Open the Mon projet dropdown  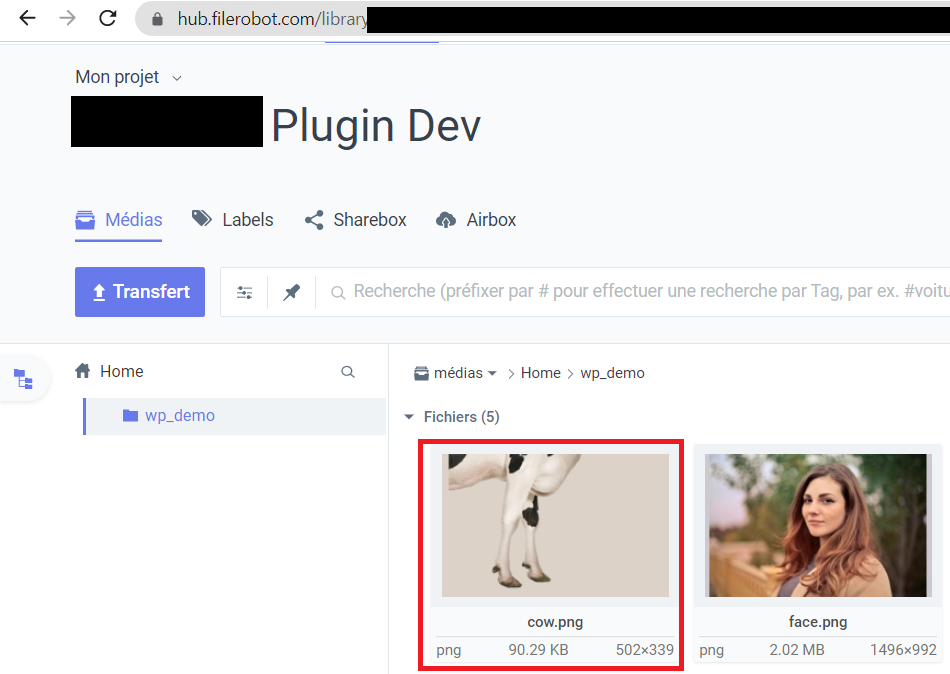coord(128,77)
